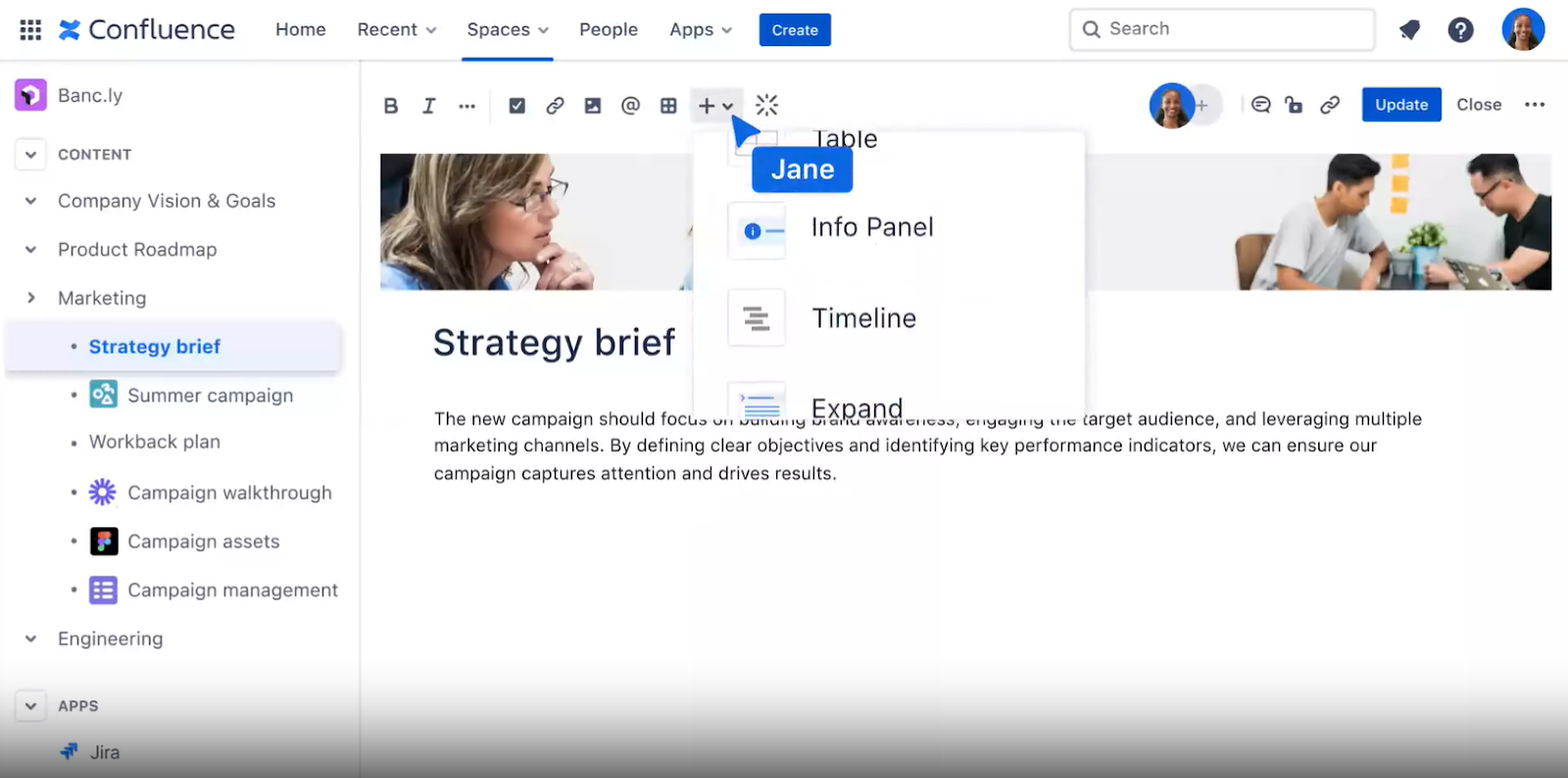The height and width of the screenshot is (778, 1568).
Task: Close the page editor
Action: tap(1479, 105)
